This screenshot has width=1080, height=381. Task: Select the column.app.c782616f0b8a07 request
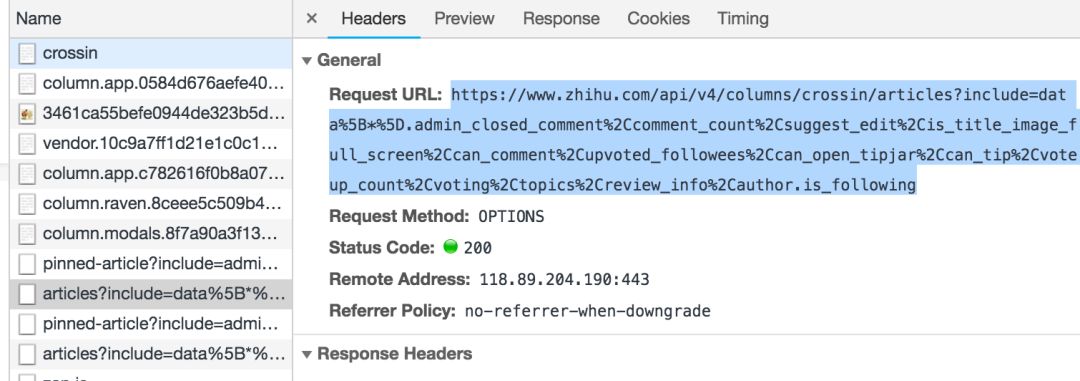pos(151,174)
